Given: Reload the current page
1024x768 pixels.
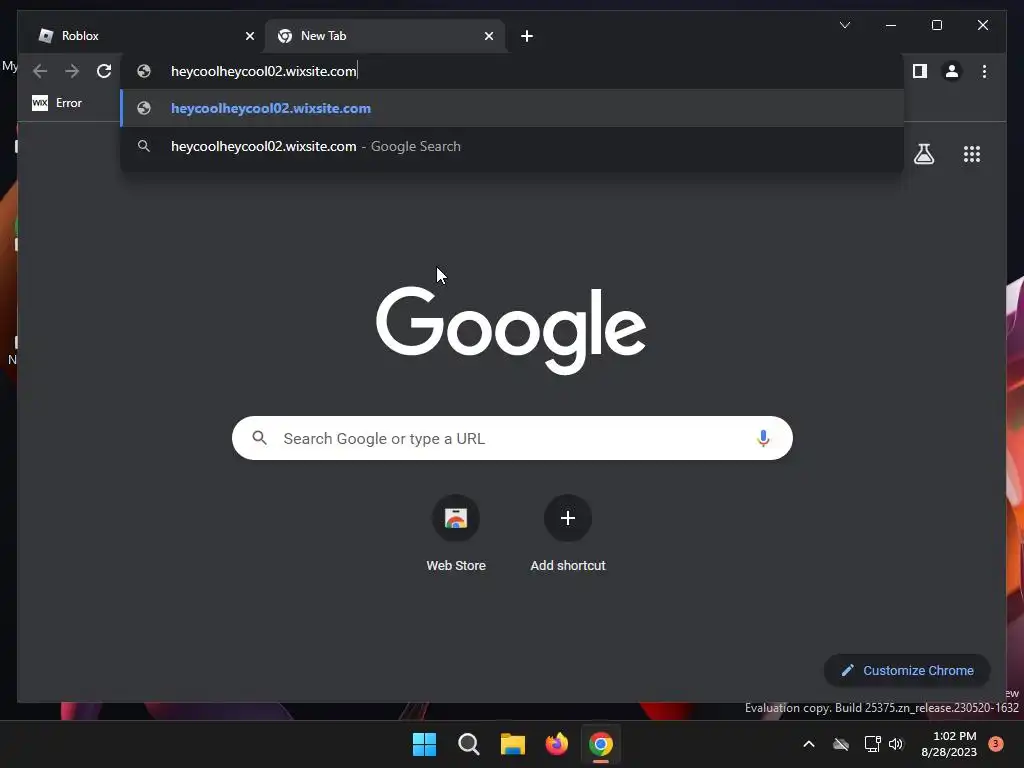Looking at the screenshot, I should tap(104, 71).
